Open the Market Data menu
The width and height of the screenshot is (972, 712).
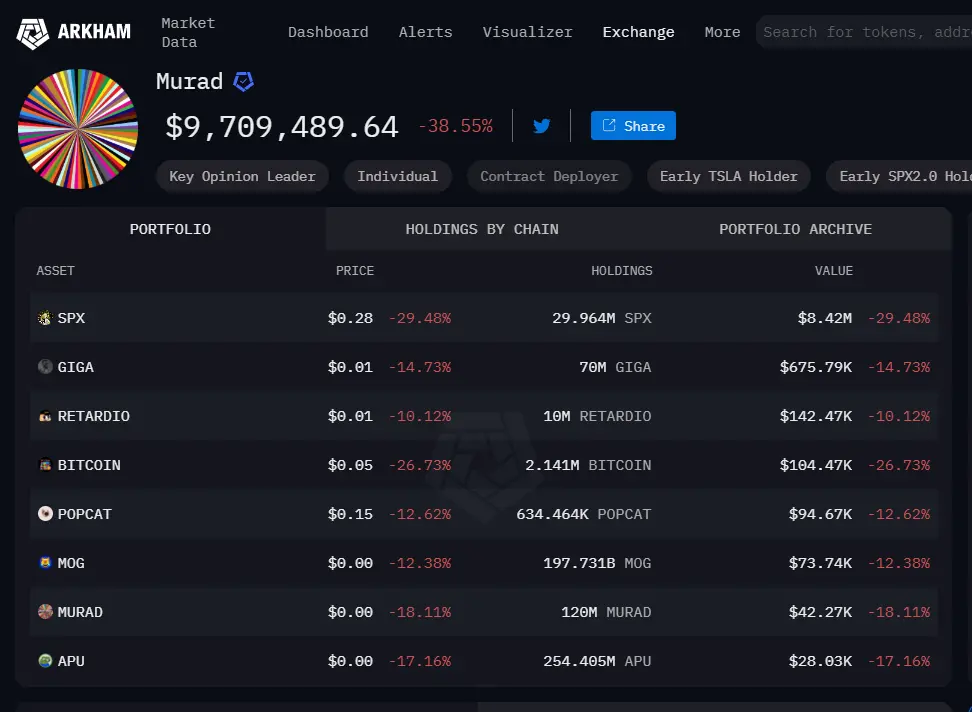tap(188, 32)
